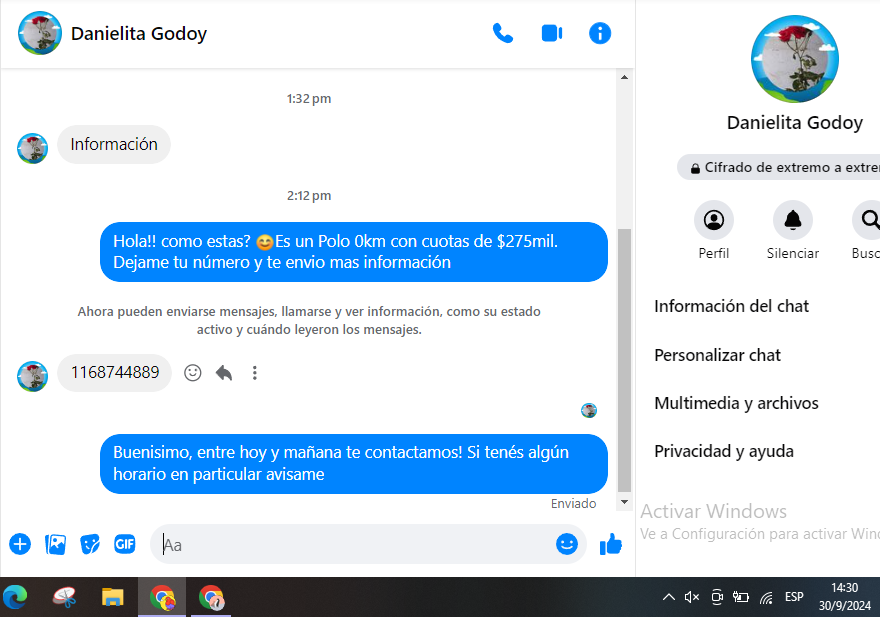880x617 pixels.
Task: Start a voice call with Danielita Godoy
Action: pyautogui.click(x=503, y=33)
